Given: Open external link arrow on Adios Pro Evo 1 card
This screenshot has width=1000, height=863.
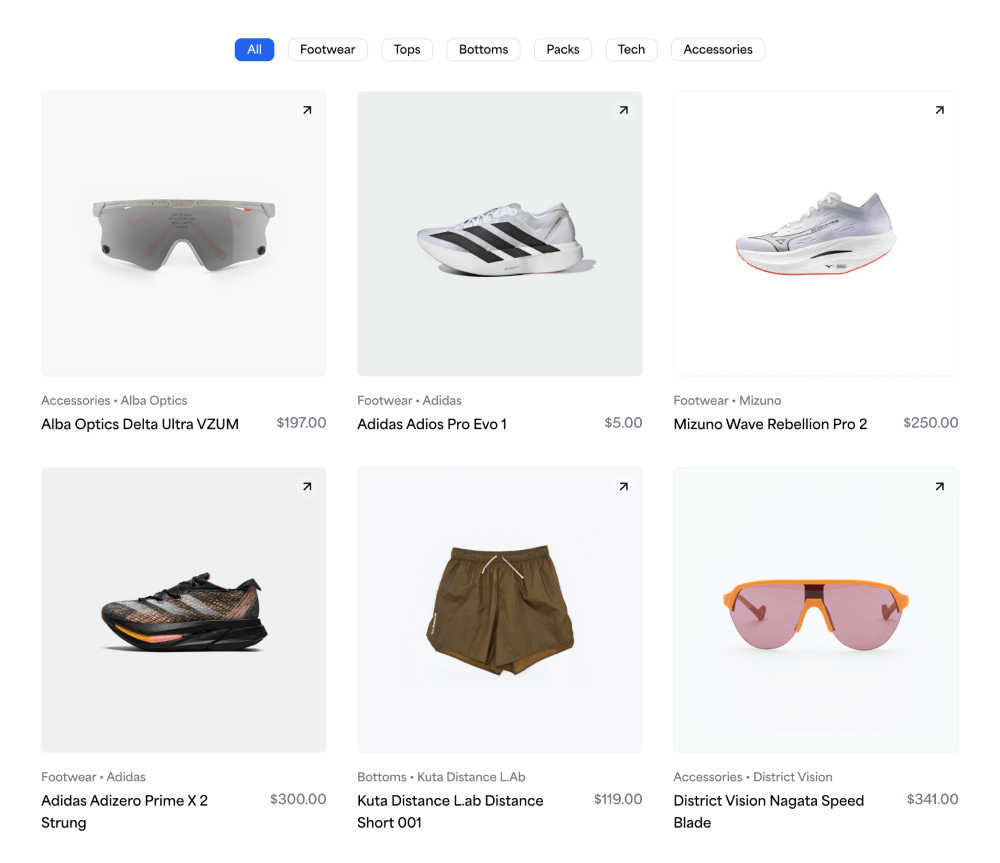Looking at the screenshot, I should pyautogui.click(x=624, y=110).
